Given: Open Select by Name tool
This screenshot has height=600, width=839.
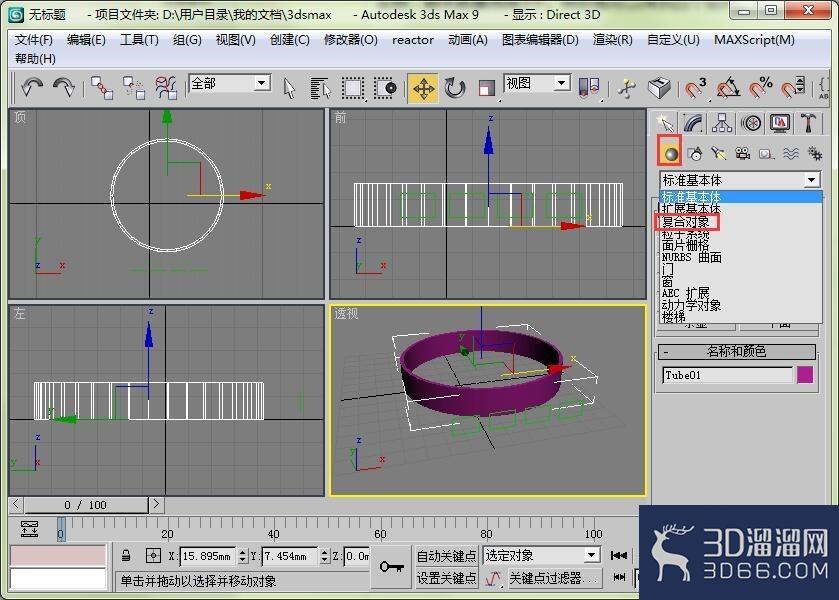Looking at the screenshot, I should pyautogui.click(x=321, y=88).
